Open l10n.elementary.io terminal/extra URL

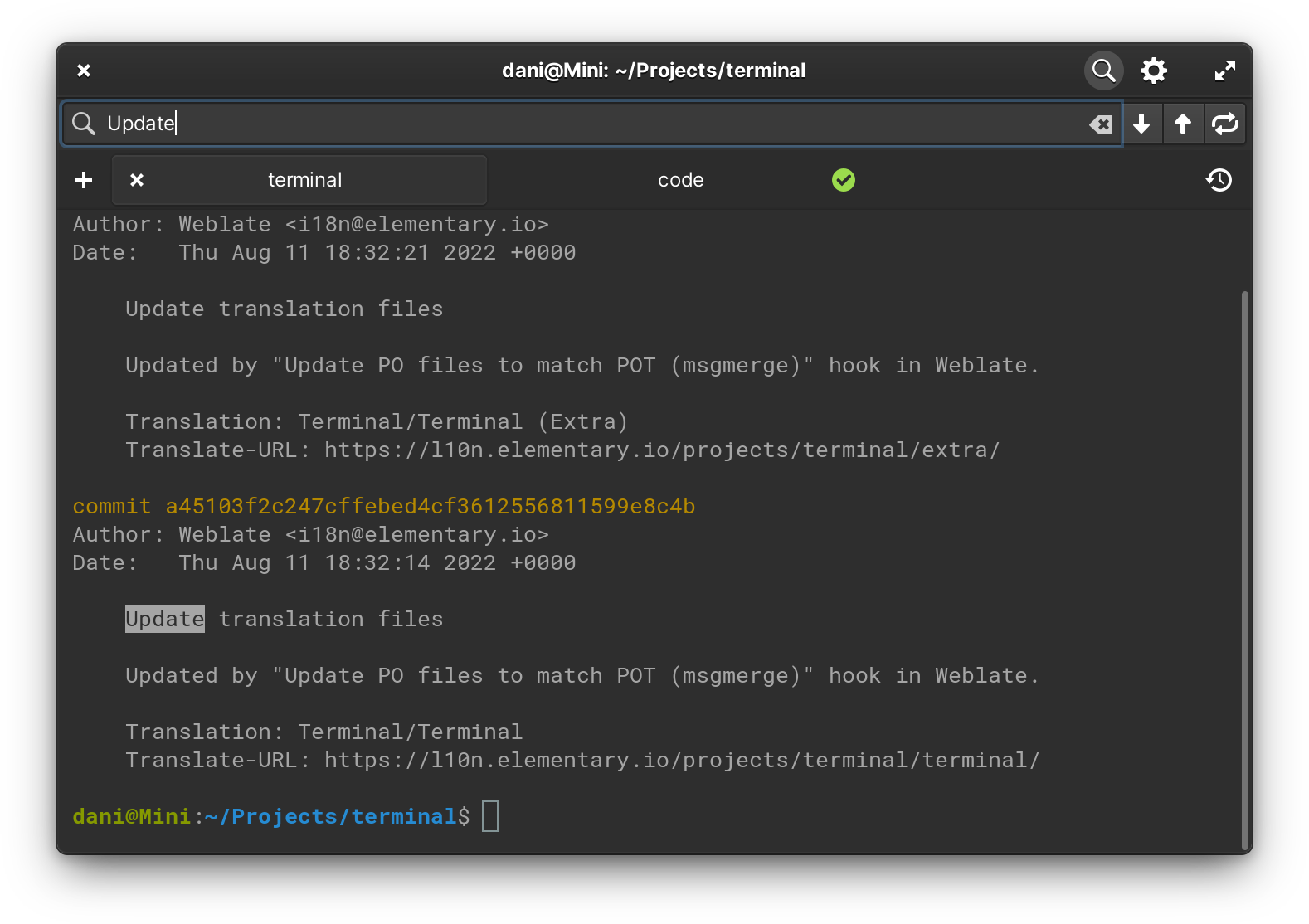(x=662, y=450)
